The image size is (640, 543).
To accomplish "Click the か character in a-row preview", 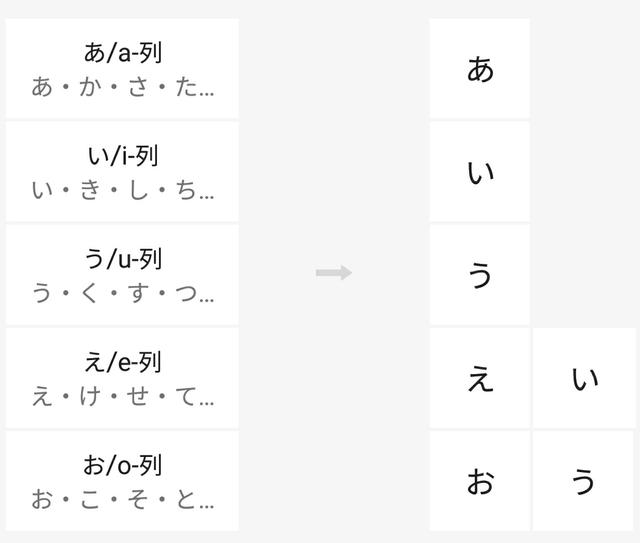I will click(x=90, y=86).
